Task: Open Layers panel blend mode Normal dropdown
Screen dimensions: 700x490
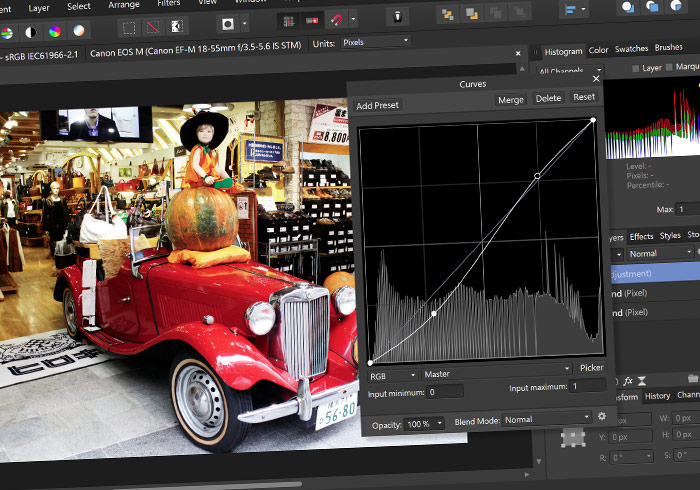Action: (x=660, y=253)
